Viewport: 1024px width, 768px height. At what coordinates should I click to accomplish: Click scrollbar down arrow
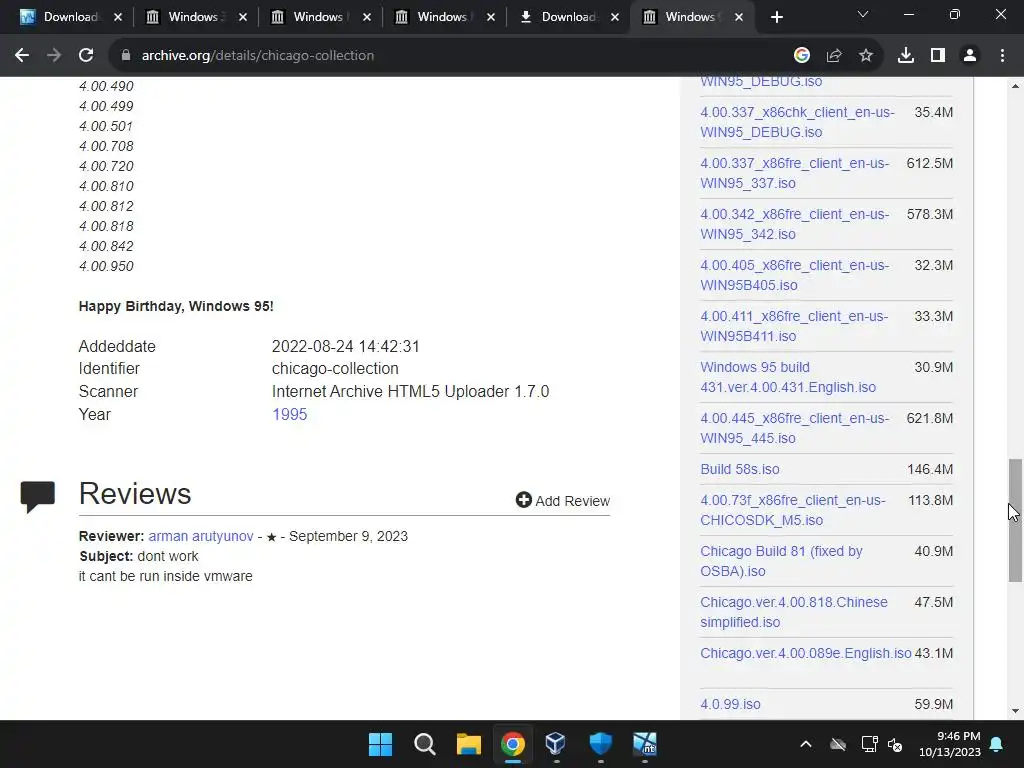(1015, 711)
